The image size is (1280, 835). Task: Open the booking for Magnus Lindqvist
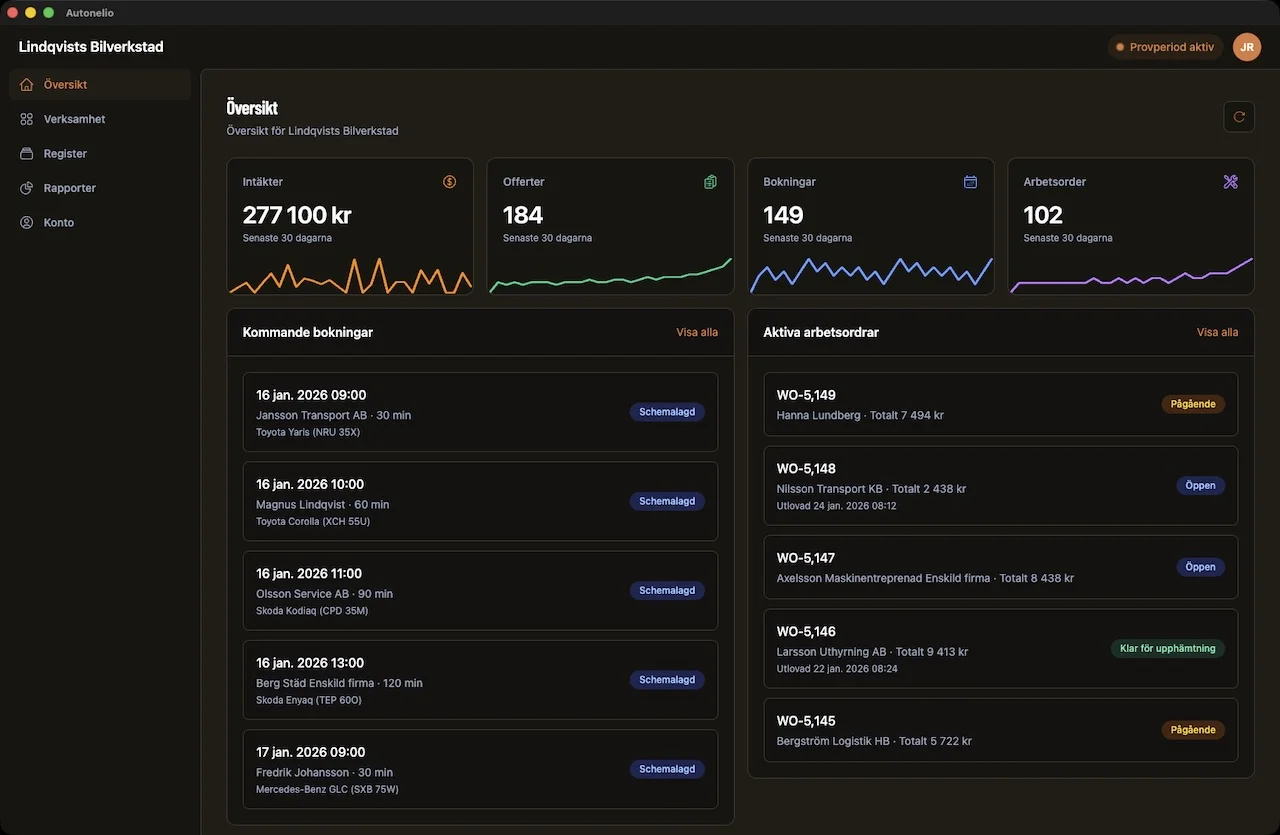[480, 501]
